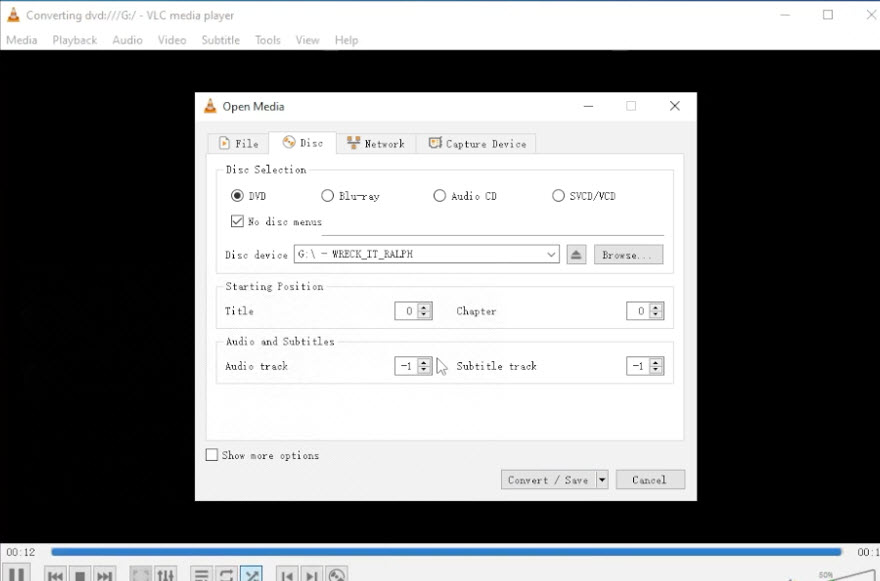The height and width of the screenshot is (581, 880).
Task: Open the Playback menu
Action: tap(75, 40)
